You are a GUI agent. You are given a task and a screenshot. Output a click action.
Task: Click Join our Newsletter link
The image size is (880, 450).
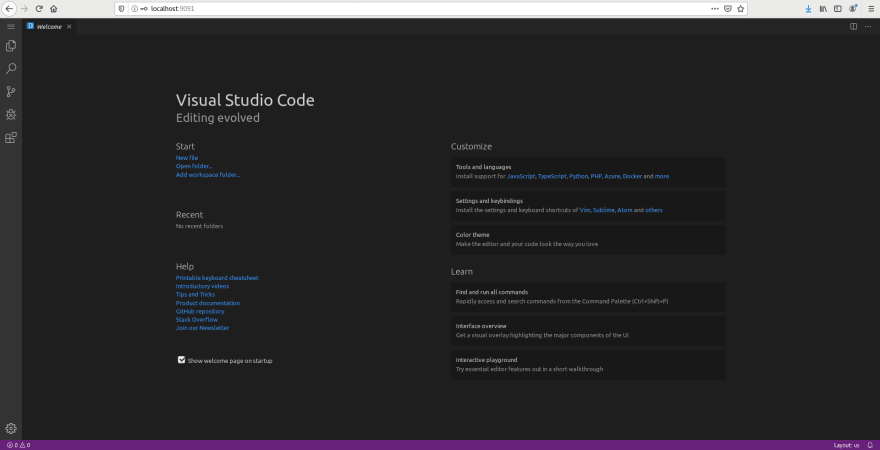point(202,328)
